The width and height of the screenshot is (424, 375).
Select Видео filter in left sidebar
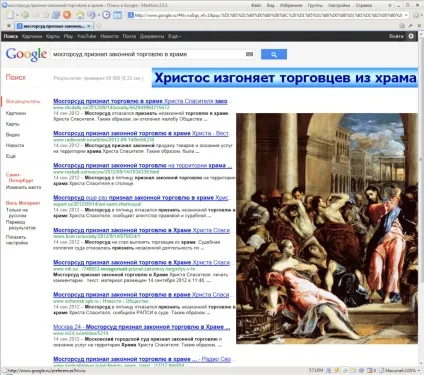13,135
